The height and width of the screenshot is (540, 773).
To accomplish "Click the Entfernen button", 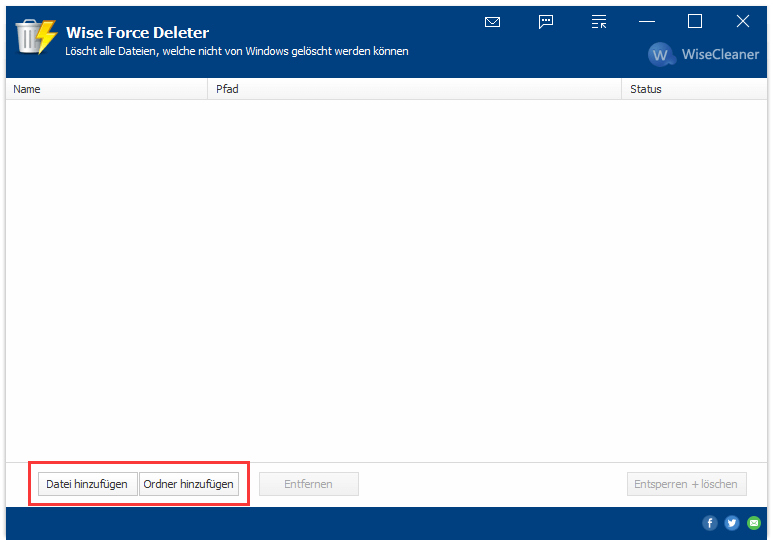I will pos(309,484).
